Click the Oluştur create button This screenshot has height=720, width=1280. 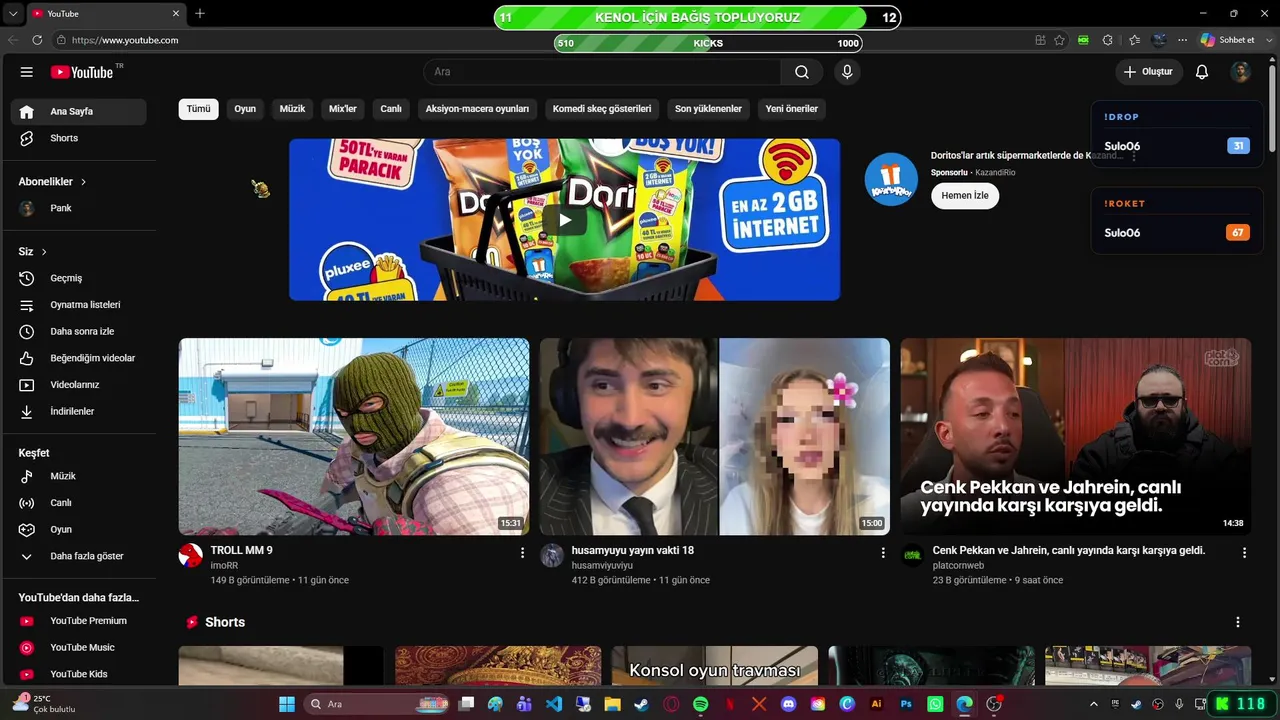[1149, 72]
